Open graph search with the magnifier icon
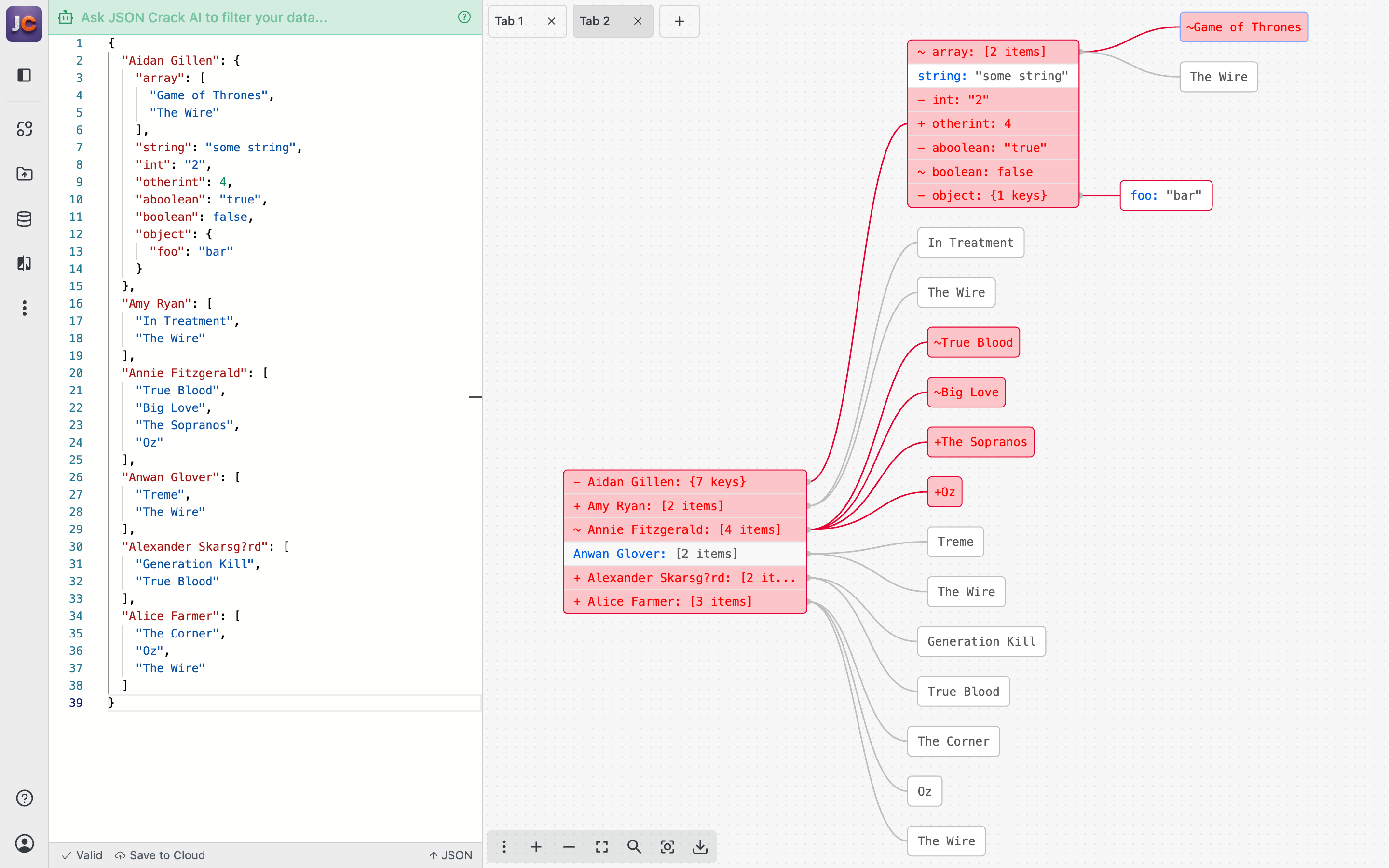 [634, 846]
